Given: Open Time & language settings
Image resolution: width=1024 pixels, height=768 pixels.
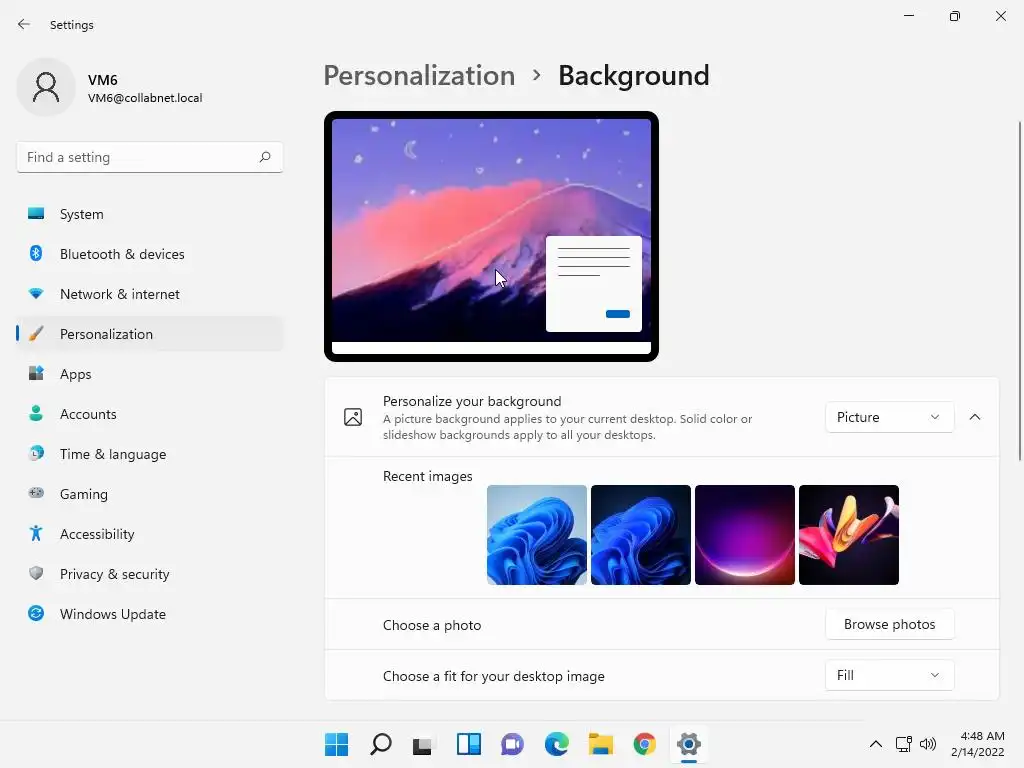Looking at the screenshot, I should 150,454.
